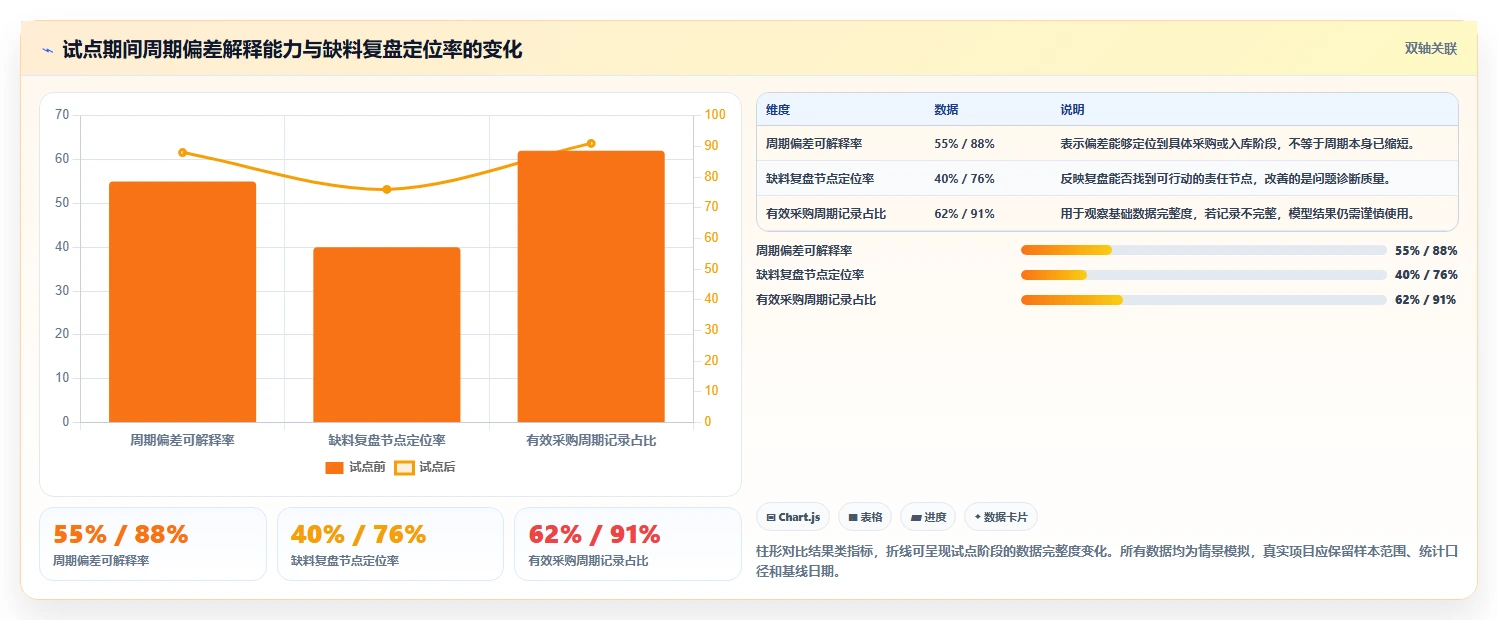Click right axis tick value 100
1498x620 pixels.
[x=715, y=115]
